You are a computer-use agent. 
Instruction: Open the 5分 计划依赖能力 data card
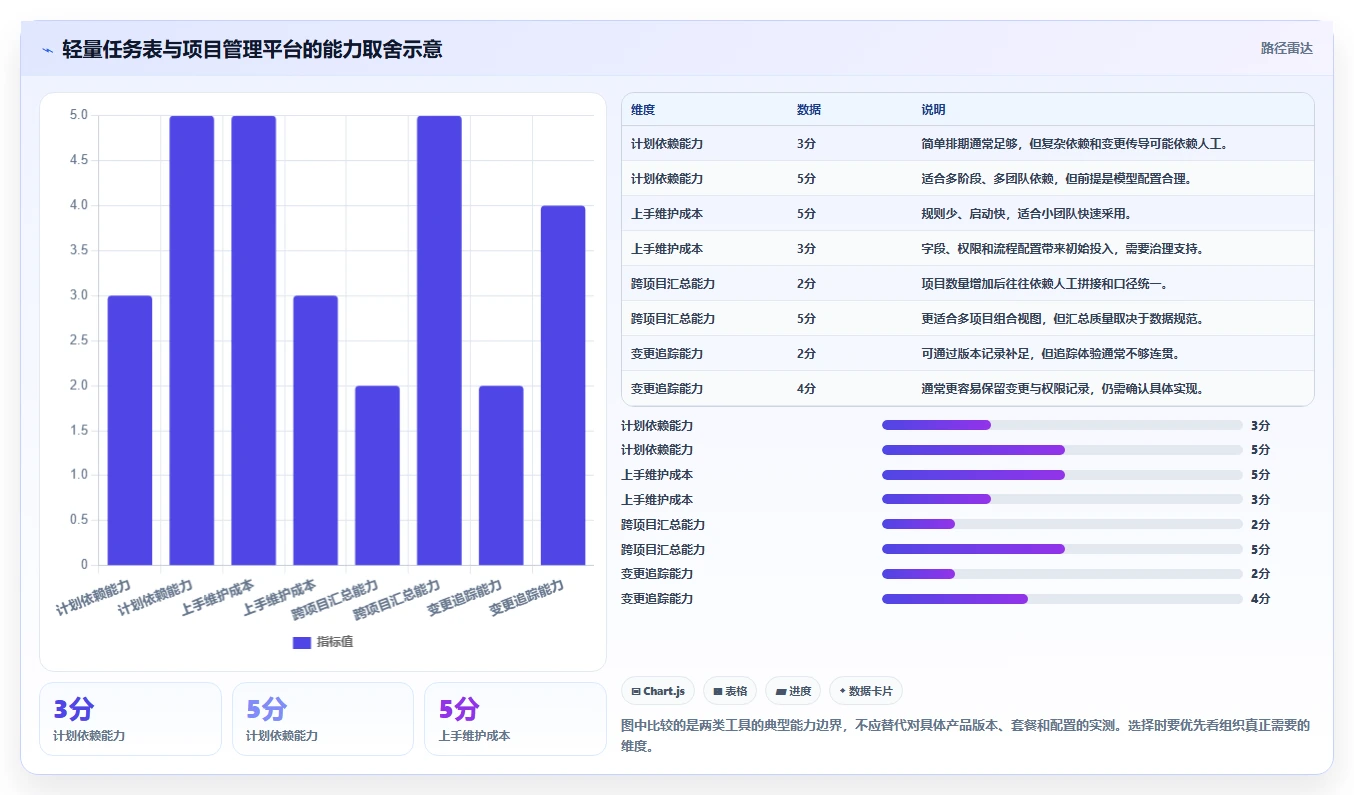pyautogui.click(x=323, y=719)
